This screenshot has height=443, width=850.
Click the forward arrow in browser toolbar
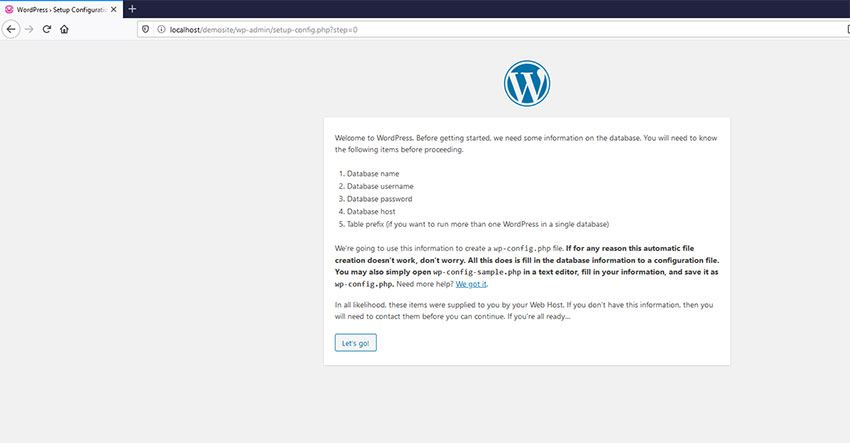pos(29,29)
